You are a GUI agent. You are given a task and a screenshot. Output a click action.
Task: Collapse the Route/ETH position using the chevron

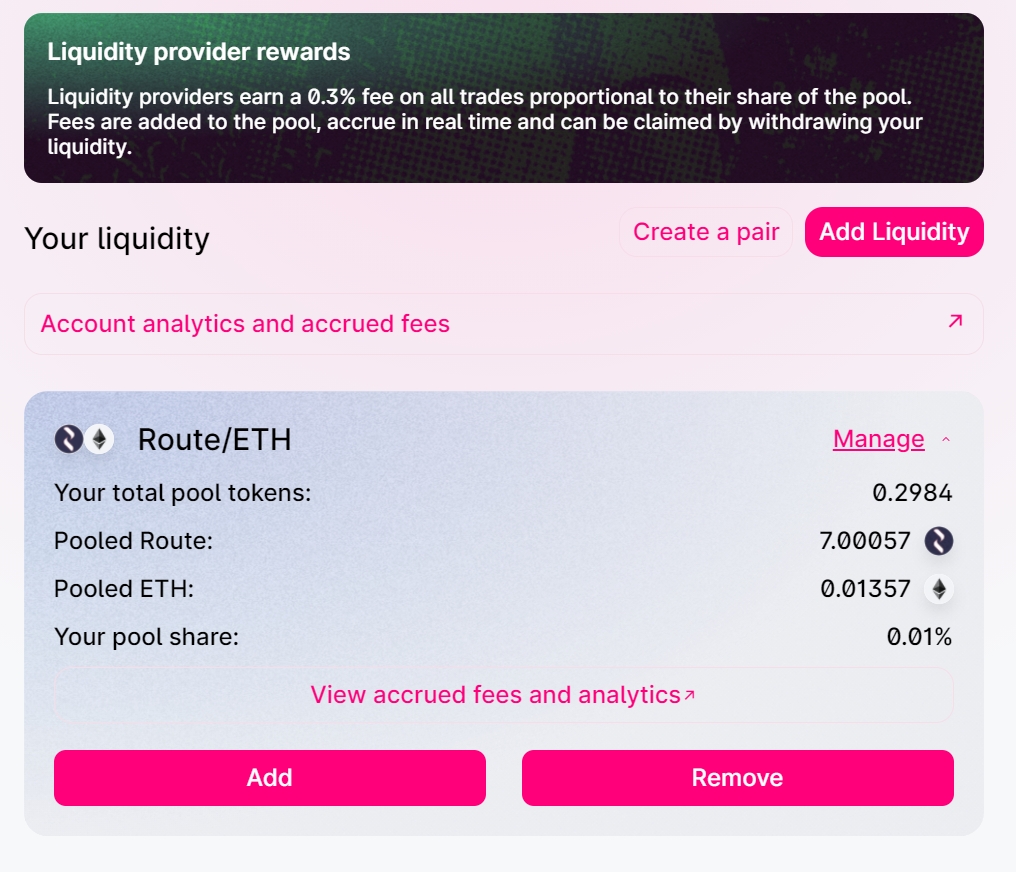tap(946, 440)
